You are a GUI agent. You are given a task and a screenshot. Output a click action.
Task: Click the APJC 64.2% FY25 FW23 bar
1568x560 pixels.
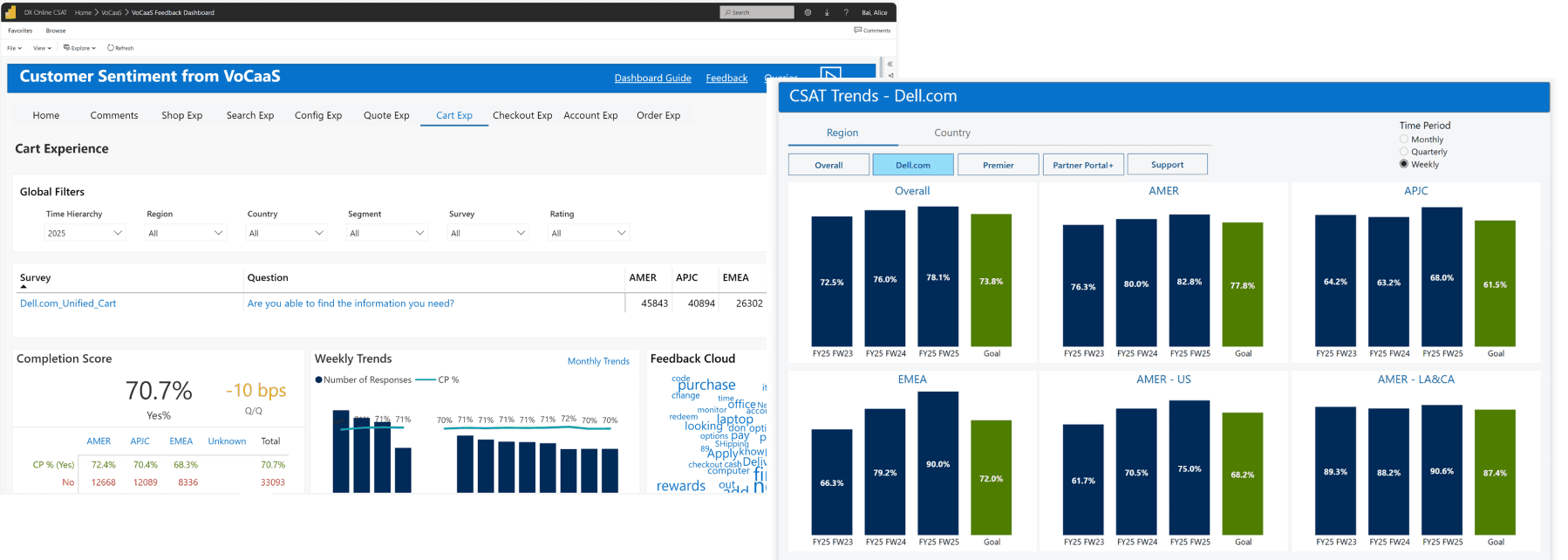(x=1335, y=281)
